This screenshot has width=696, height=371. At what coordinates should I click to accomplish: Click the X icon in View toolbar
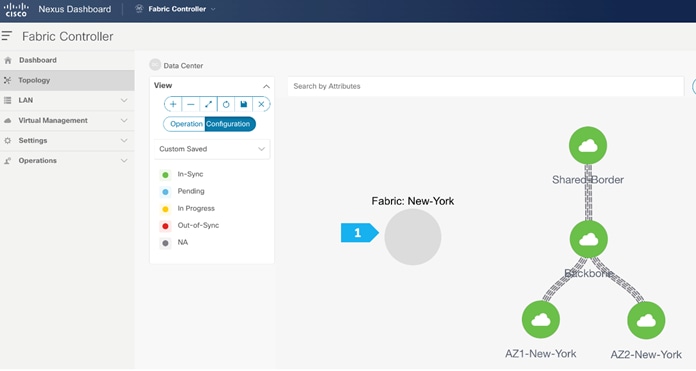pos(261,104)
